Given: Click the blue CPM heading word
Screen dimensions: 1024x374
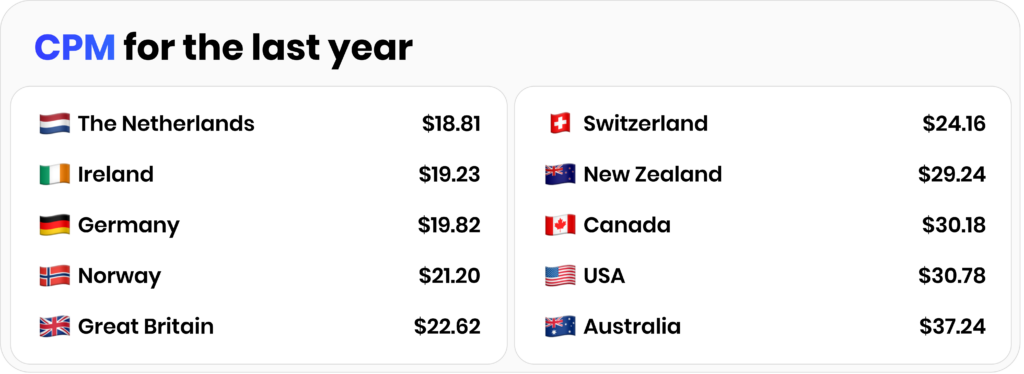Looking at the screenshot, I should point(74,48).
